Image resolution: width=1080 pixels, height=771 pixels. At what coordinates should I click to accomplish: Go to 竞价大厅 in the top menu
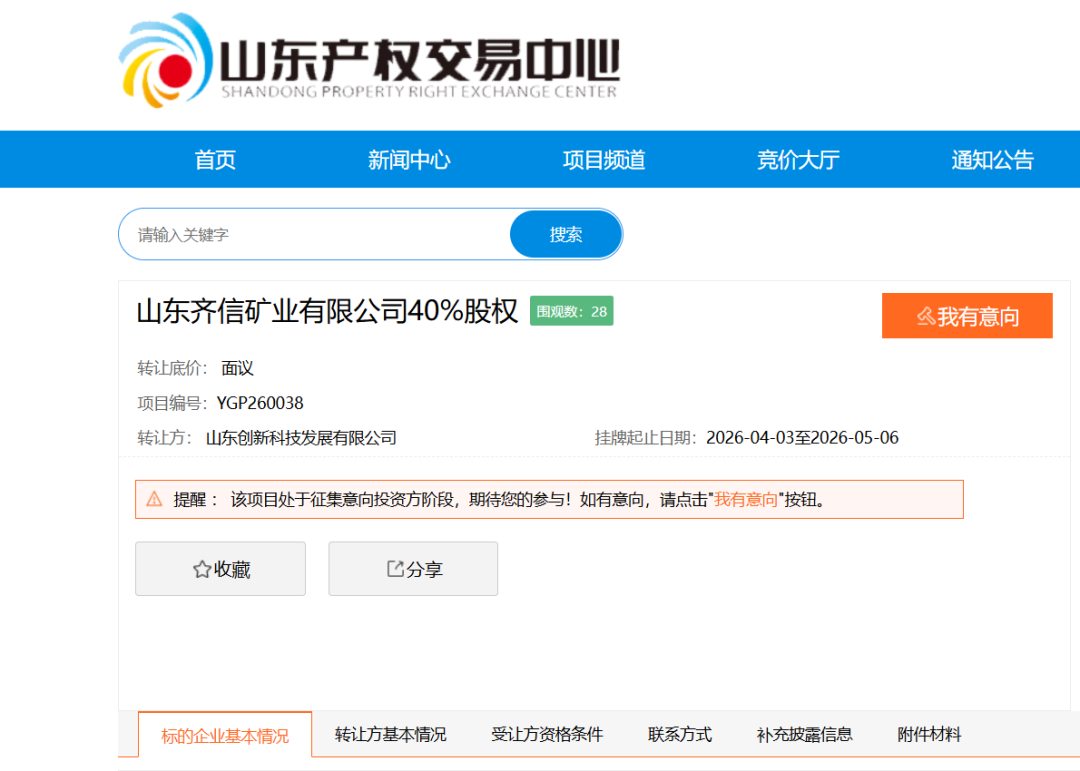[x=797, y=159]
